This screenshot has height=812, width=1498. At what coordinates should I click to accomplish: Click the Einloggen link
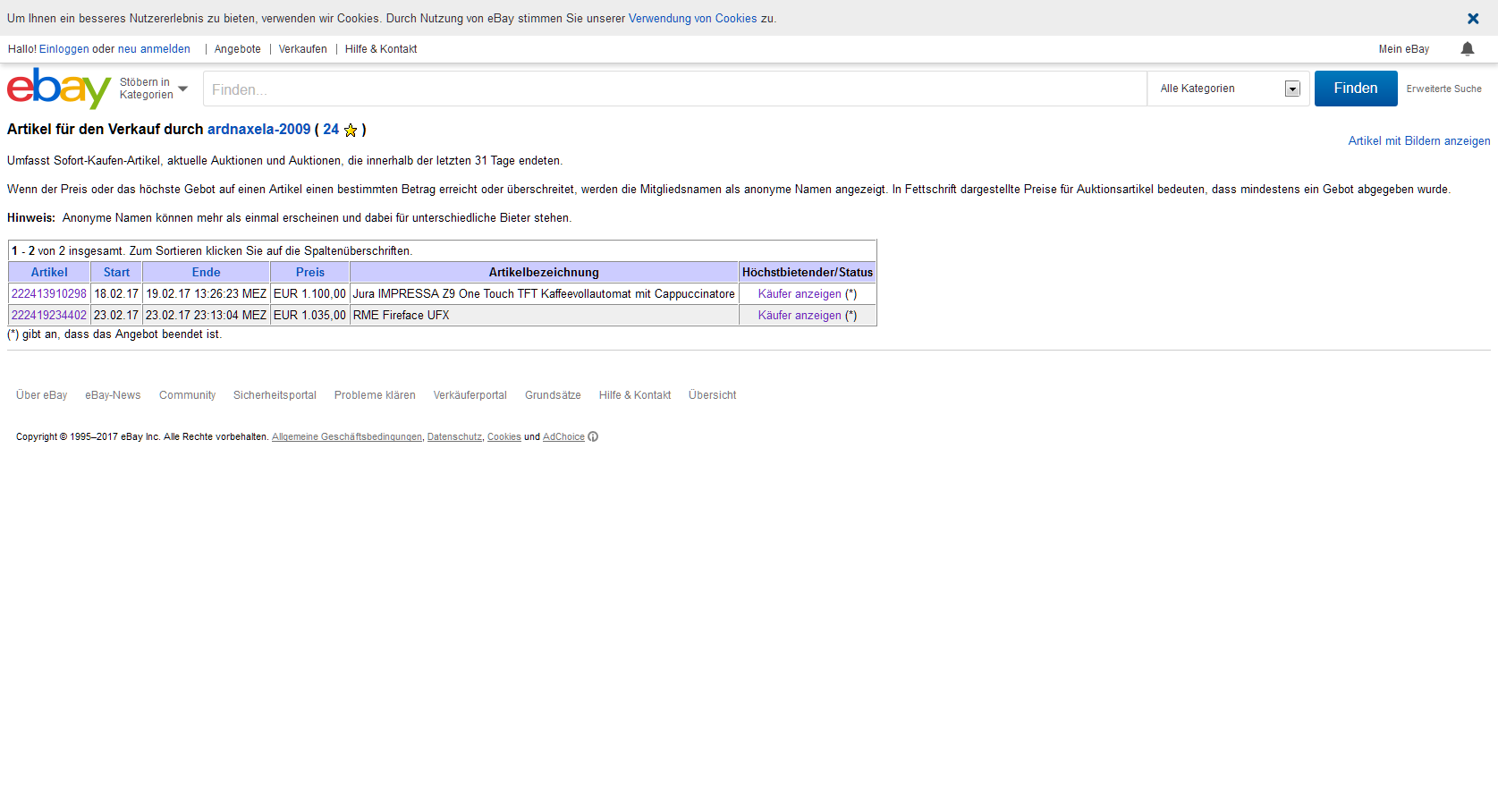[63, 49]
